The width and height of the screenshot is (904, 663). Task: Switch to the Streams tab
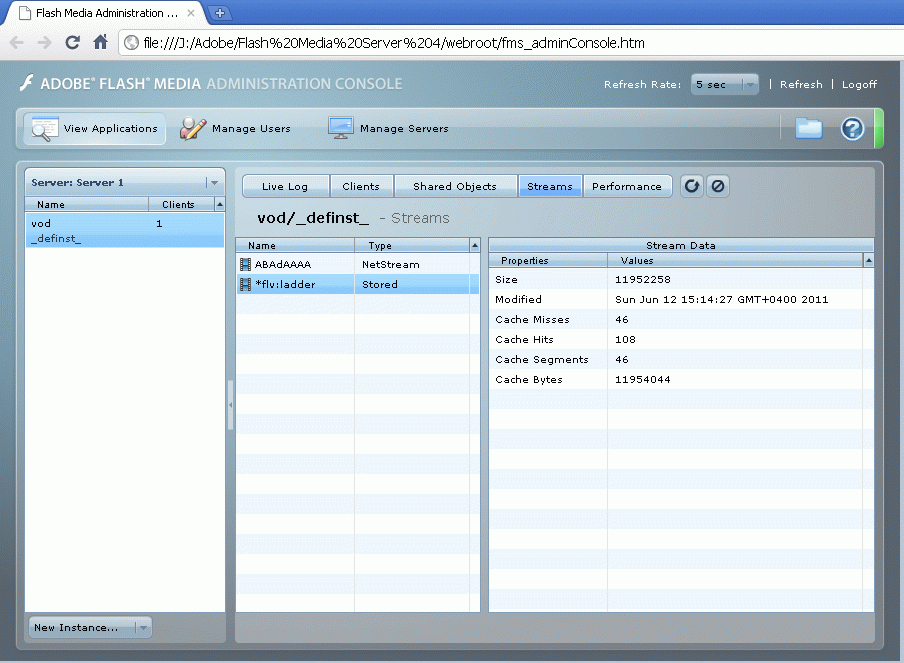point(550,186)
